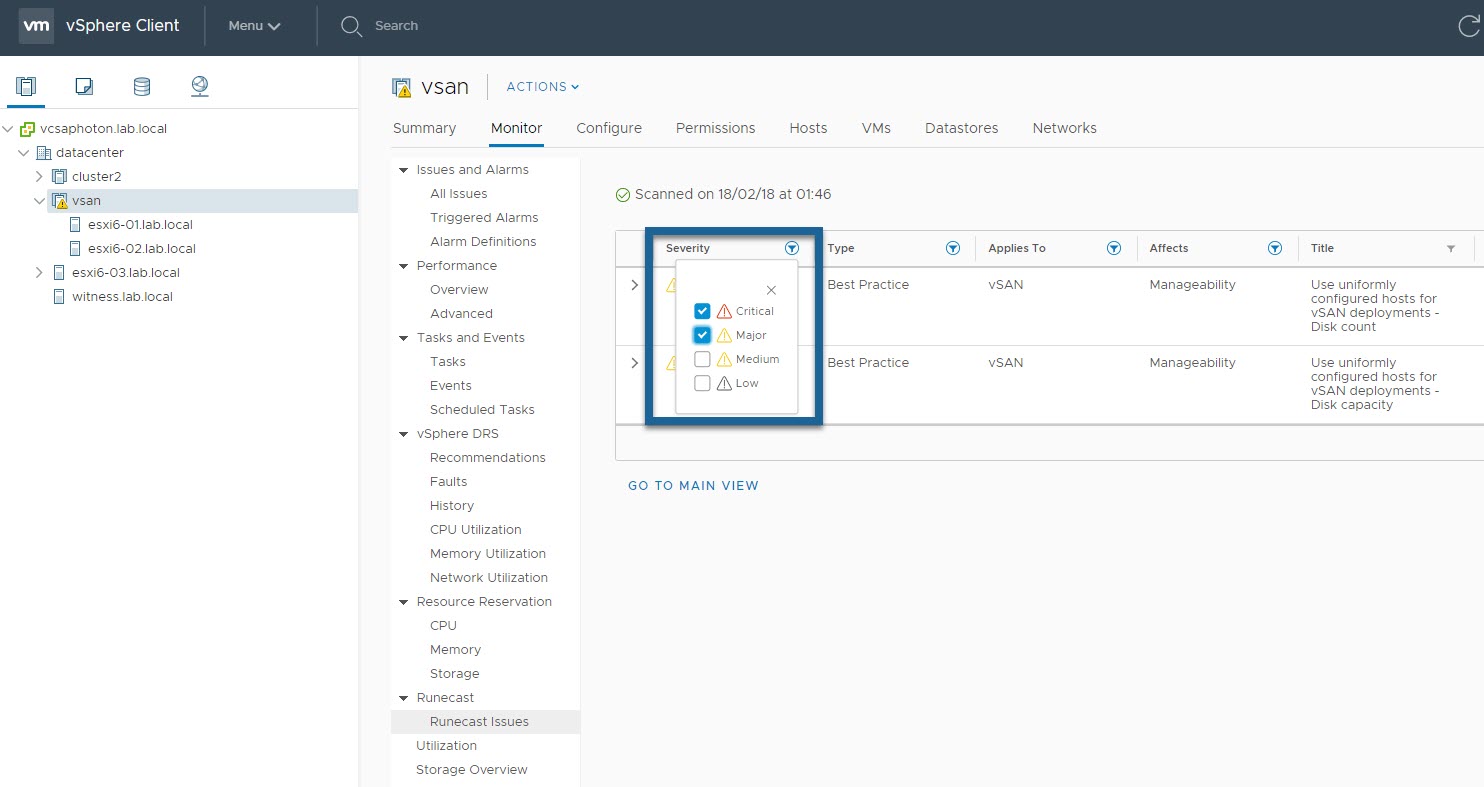Screen dimensions: 1484x787
Task: Click the VMware vm logo icon
Action: 36,26
